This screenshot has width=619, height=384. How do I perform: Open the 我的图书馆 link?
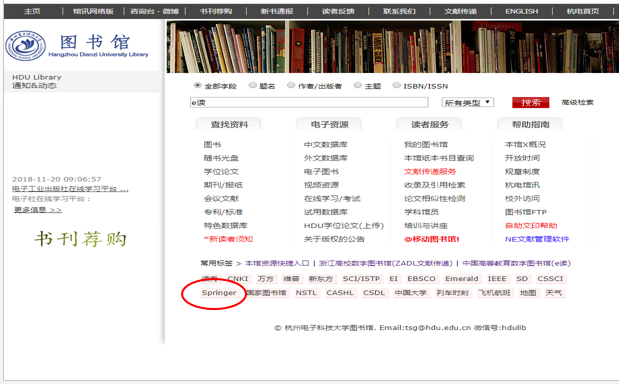tap(426, 144)
